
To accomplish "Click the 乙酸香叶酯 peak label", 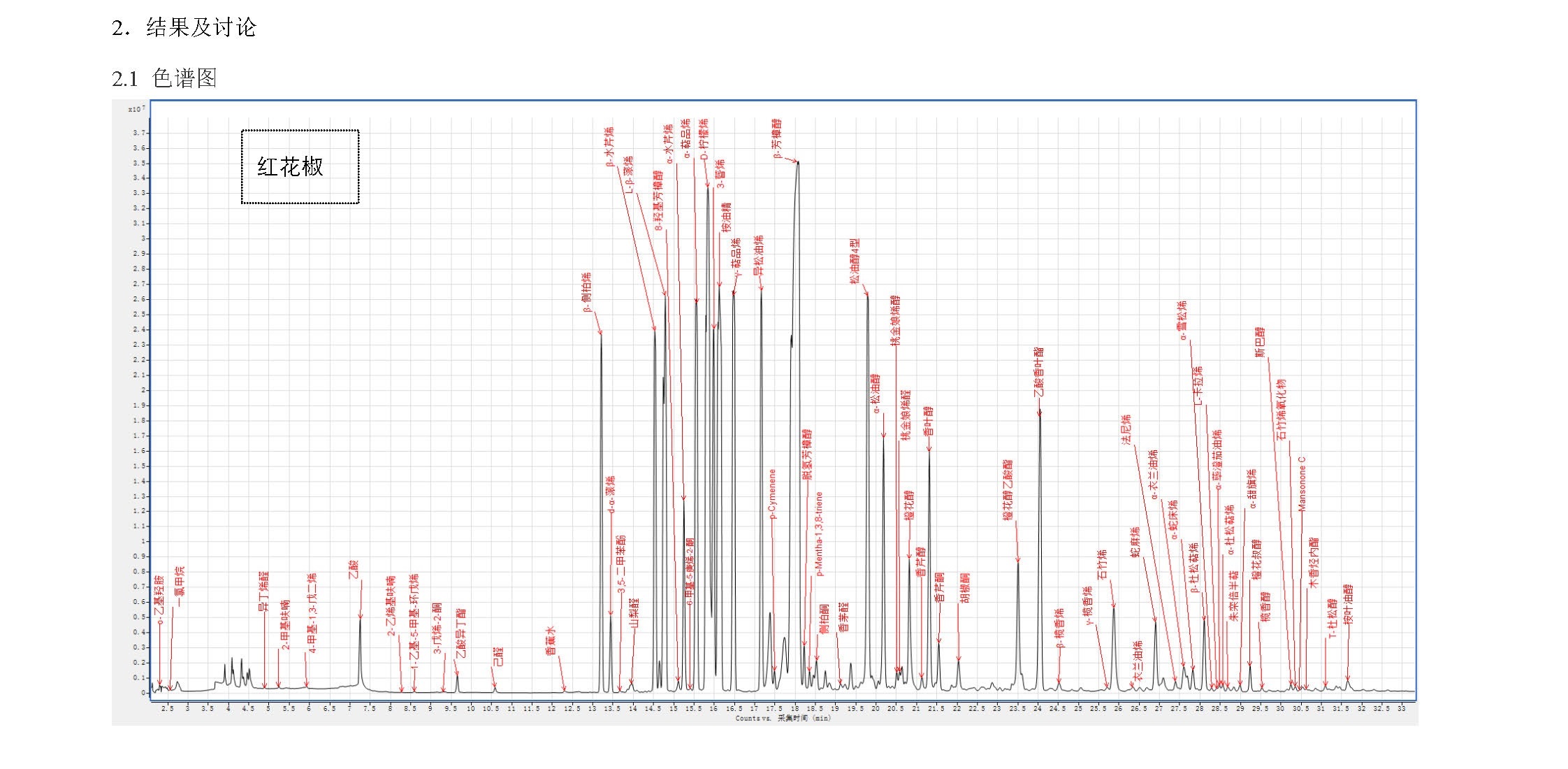I will click(x=1039, y=372).
